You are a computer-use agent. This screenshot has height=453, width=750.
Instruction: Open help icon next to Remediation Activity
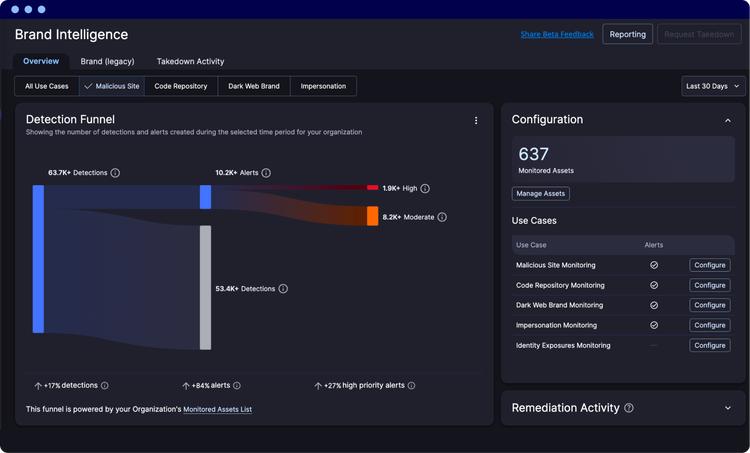coord(629,408)
